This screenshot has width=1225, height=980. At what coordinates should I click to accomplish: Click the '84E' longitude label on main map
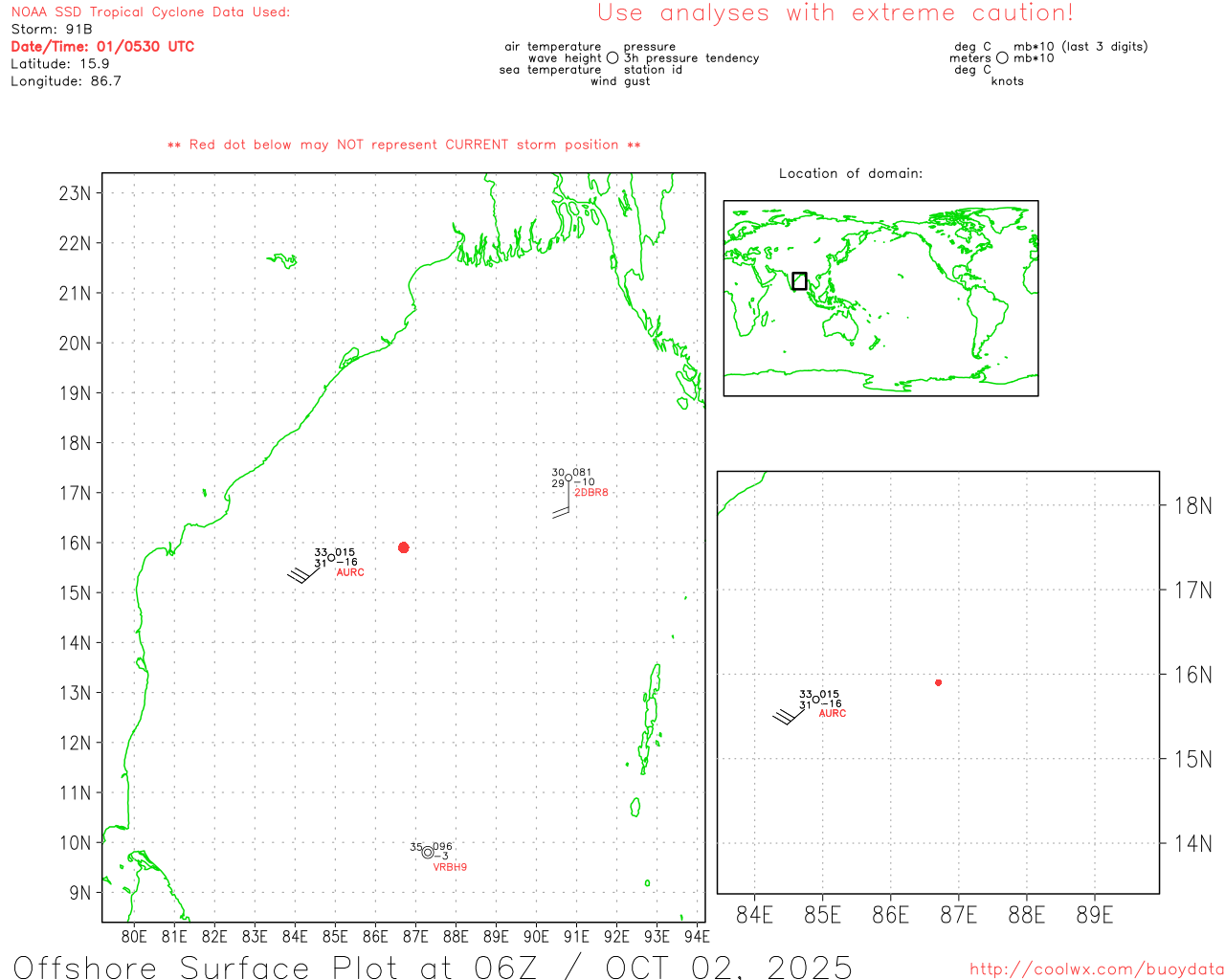click(295, 937)
